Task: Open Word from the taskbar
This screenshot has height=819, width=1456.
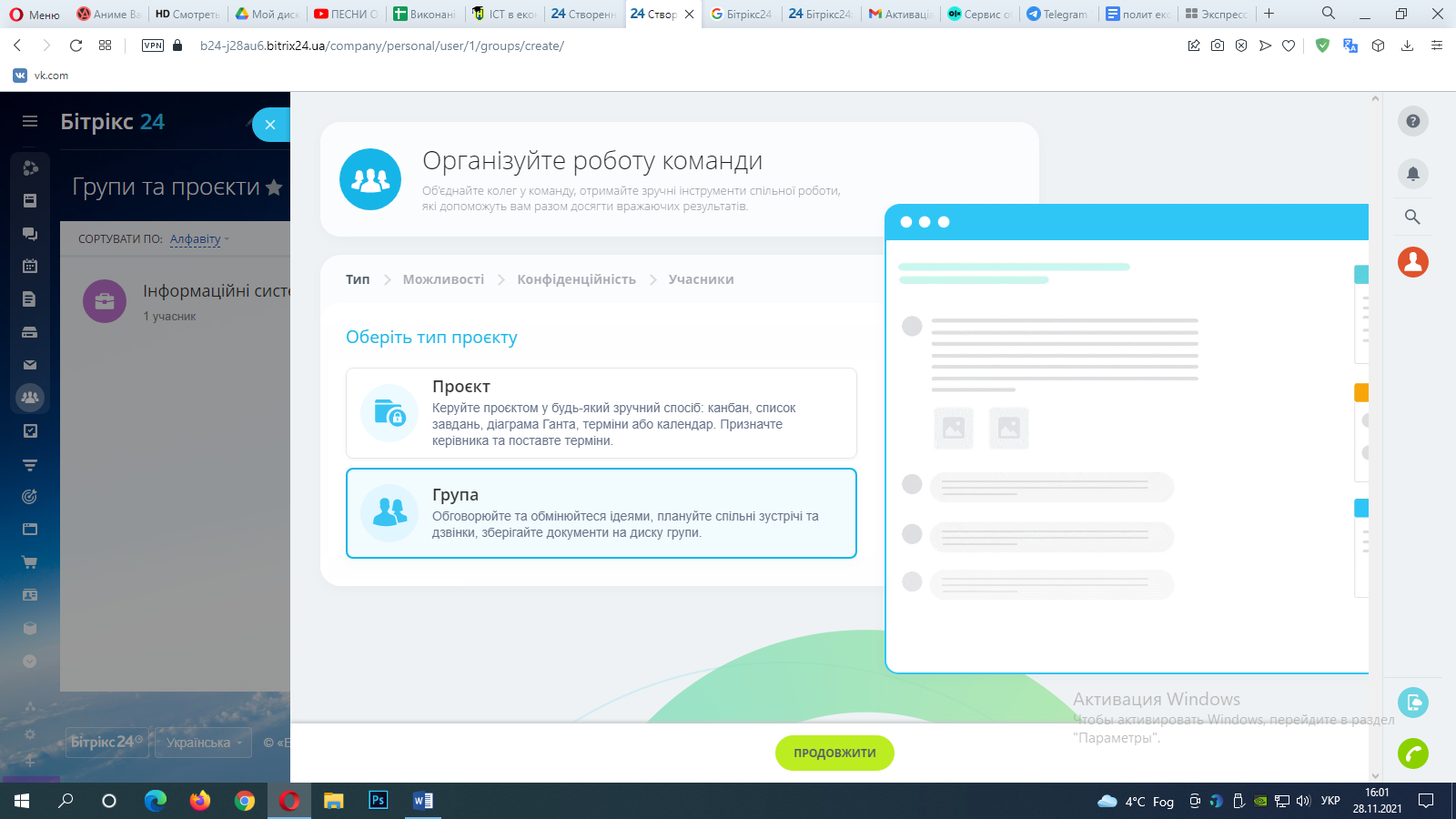Action: (422, 801)
